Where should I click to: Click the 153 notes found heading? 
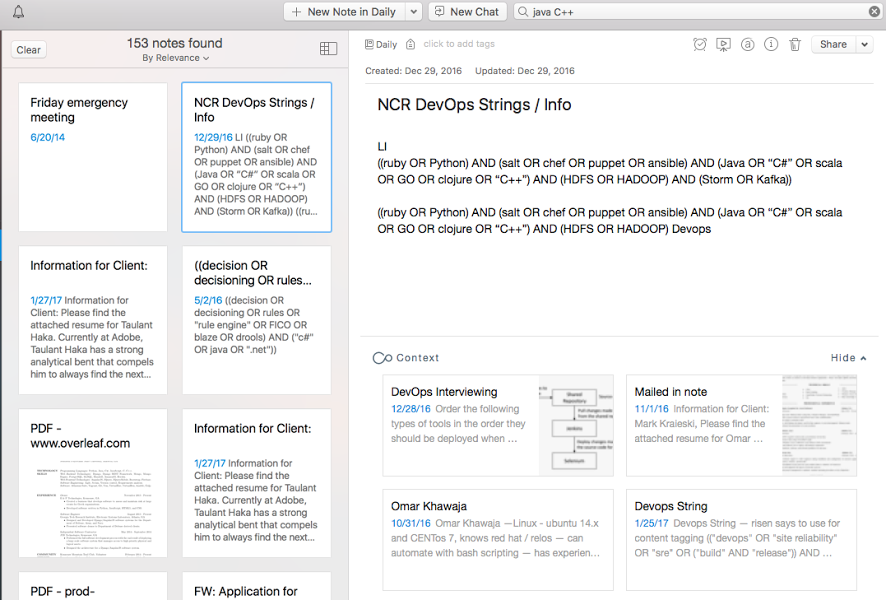(x=175, y=43)
